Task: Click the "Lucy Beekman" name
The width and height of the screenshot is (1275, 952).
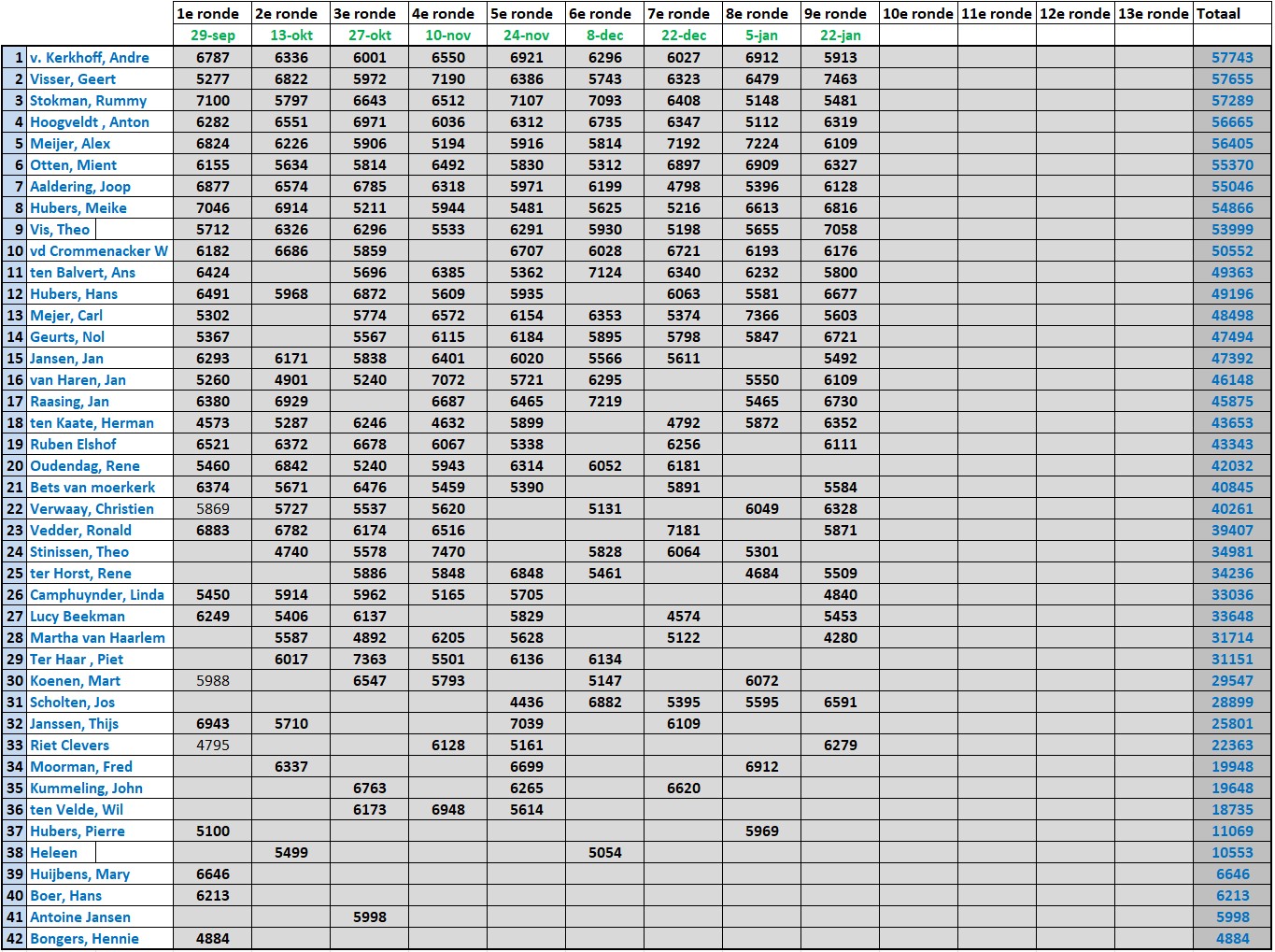Action: 77,616
